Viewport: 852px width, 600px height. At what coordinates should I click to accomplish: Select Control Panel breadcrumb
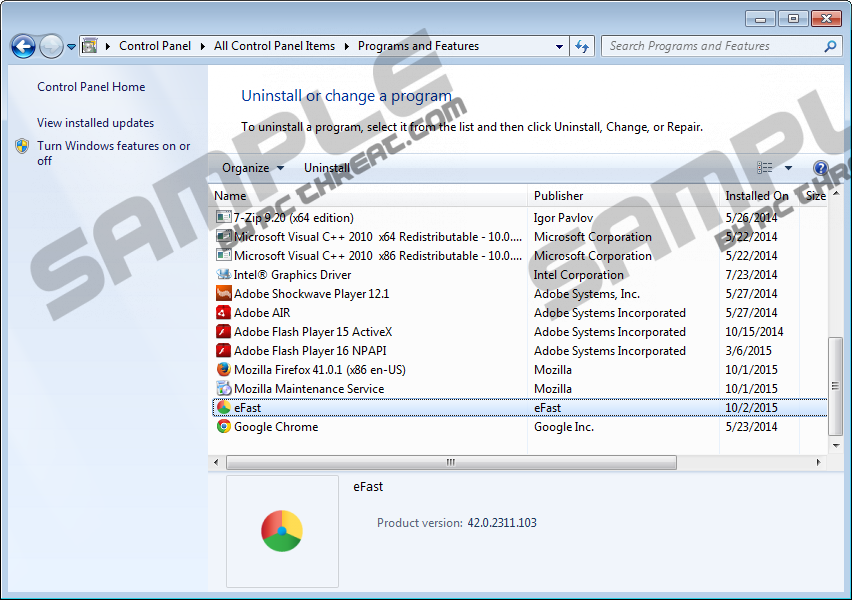tap(155, 46)
